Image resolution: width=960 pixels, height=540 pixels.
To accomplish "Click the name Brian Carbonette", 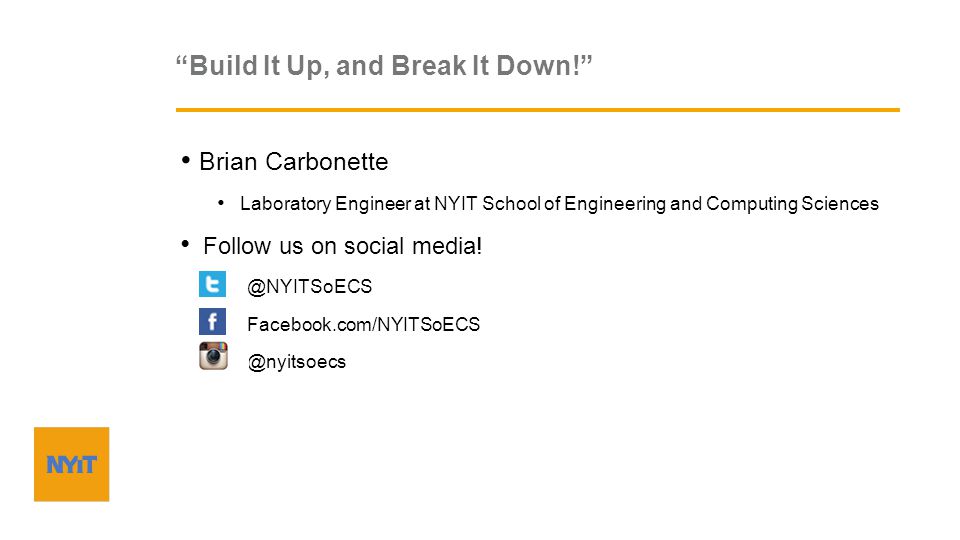I will (294, 162).
